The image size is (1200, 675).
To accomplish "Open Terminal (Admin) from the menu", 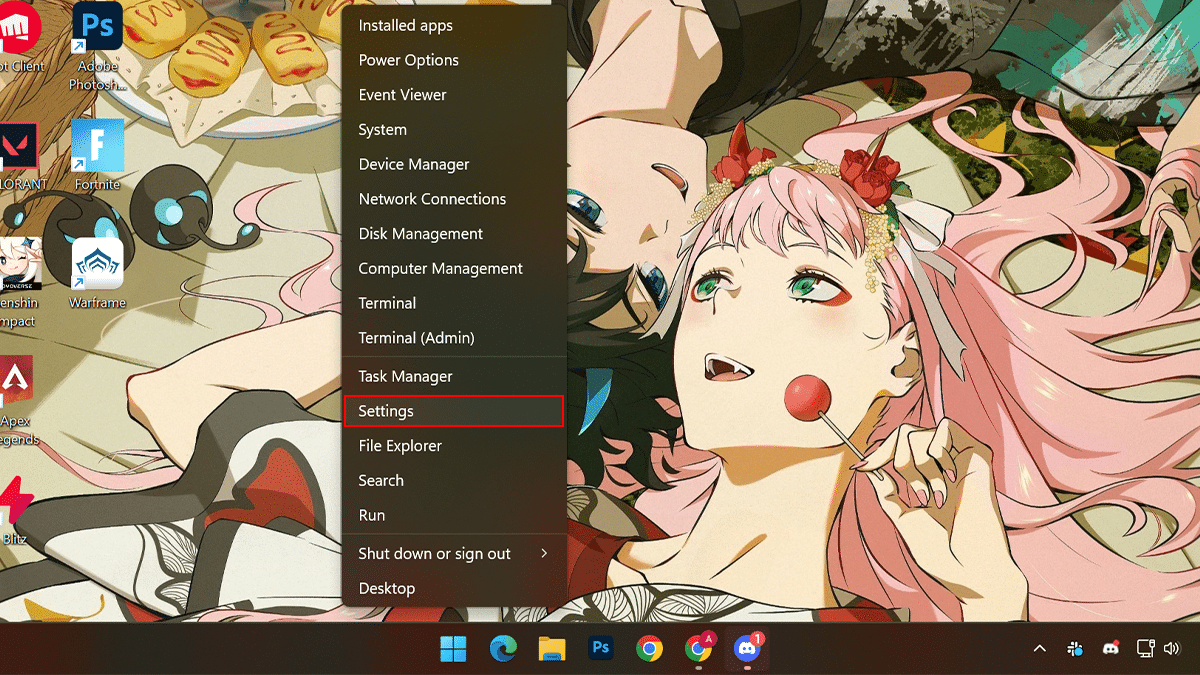I will pos(416,338).
